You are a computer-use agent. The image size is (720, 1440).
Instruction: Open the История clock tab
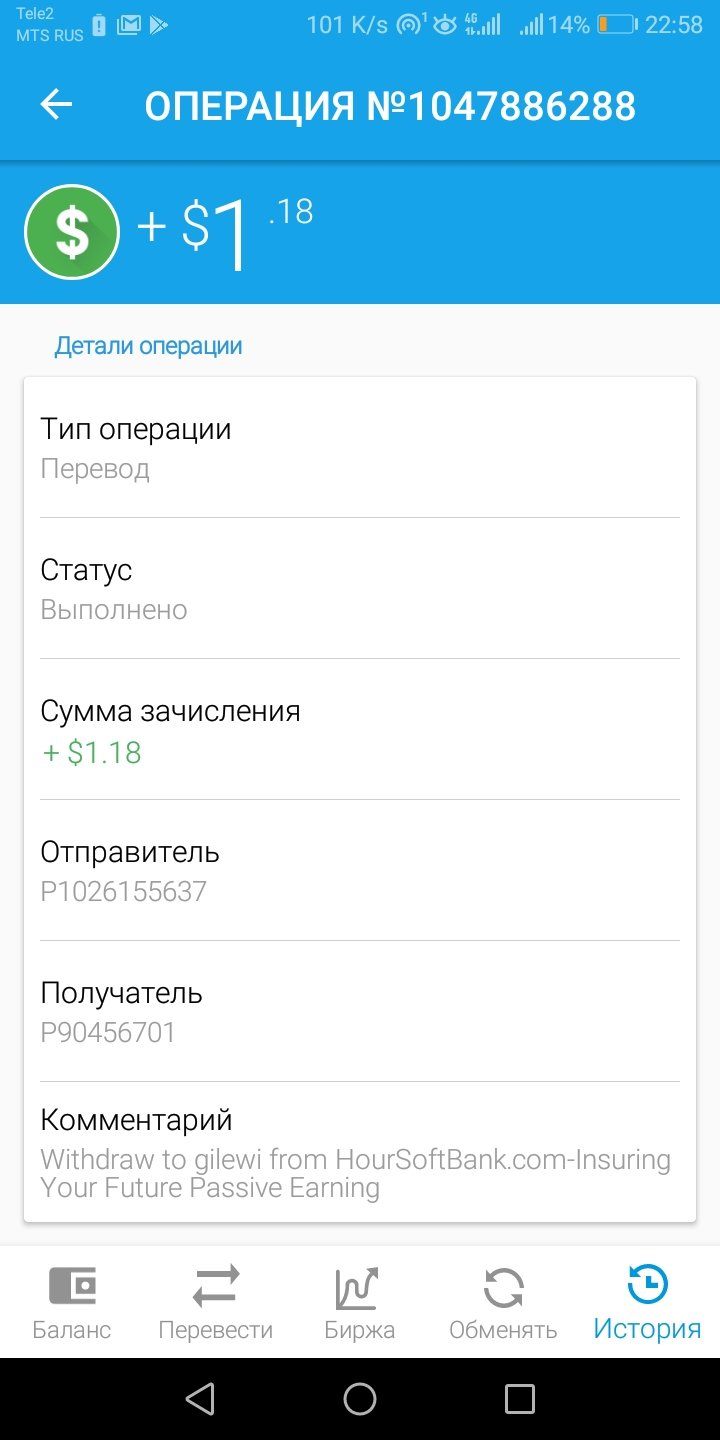tap(647, 1302)
